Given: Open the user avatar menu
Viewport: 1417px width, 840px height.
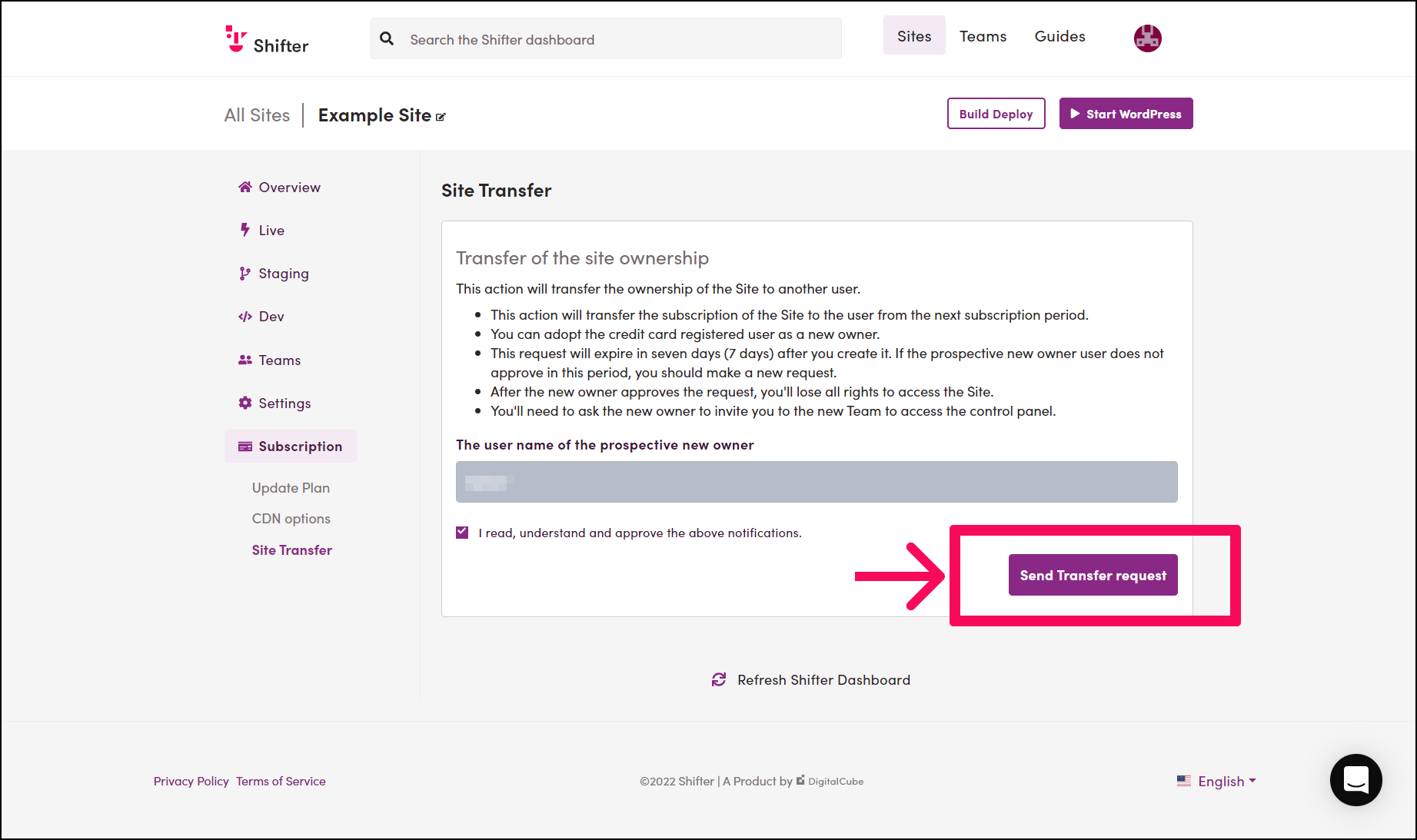Looking at the screenshot, I should [1147, 38].
